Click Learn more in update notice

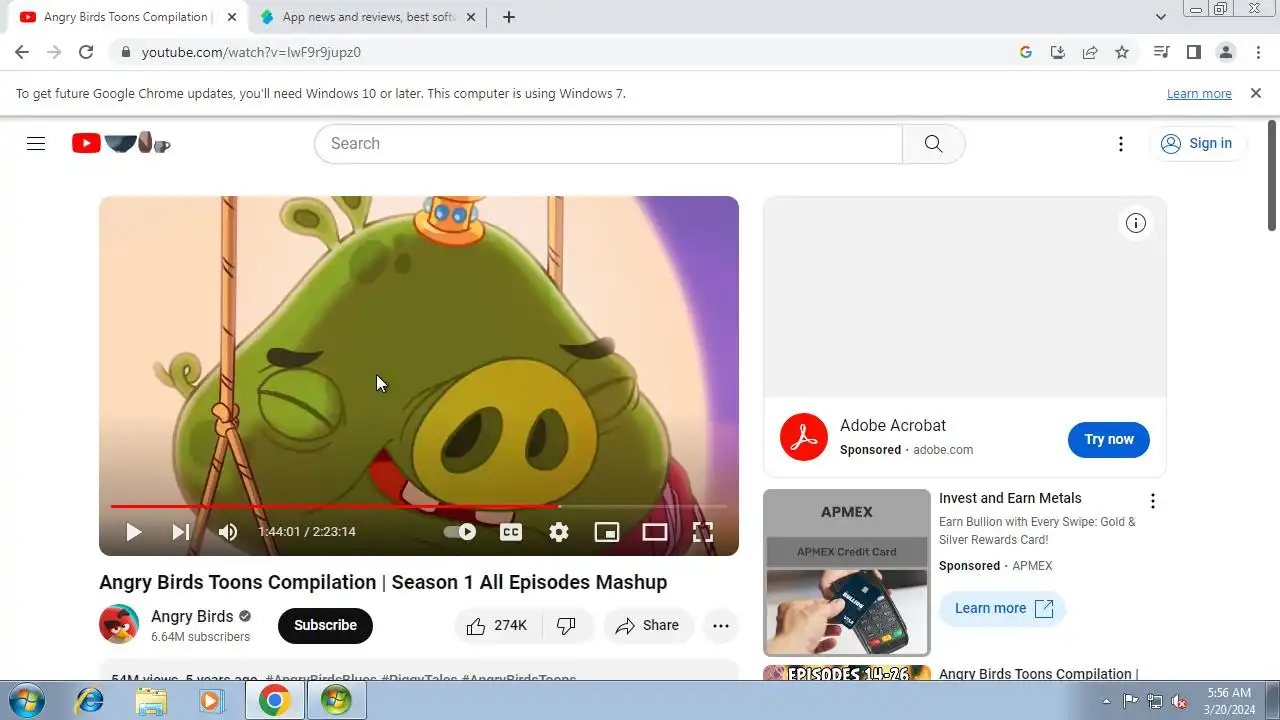(1199, 93)
